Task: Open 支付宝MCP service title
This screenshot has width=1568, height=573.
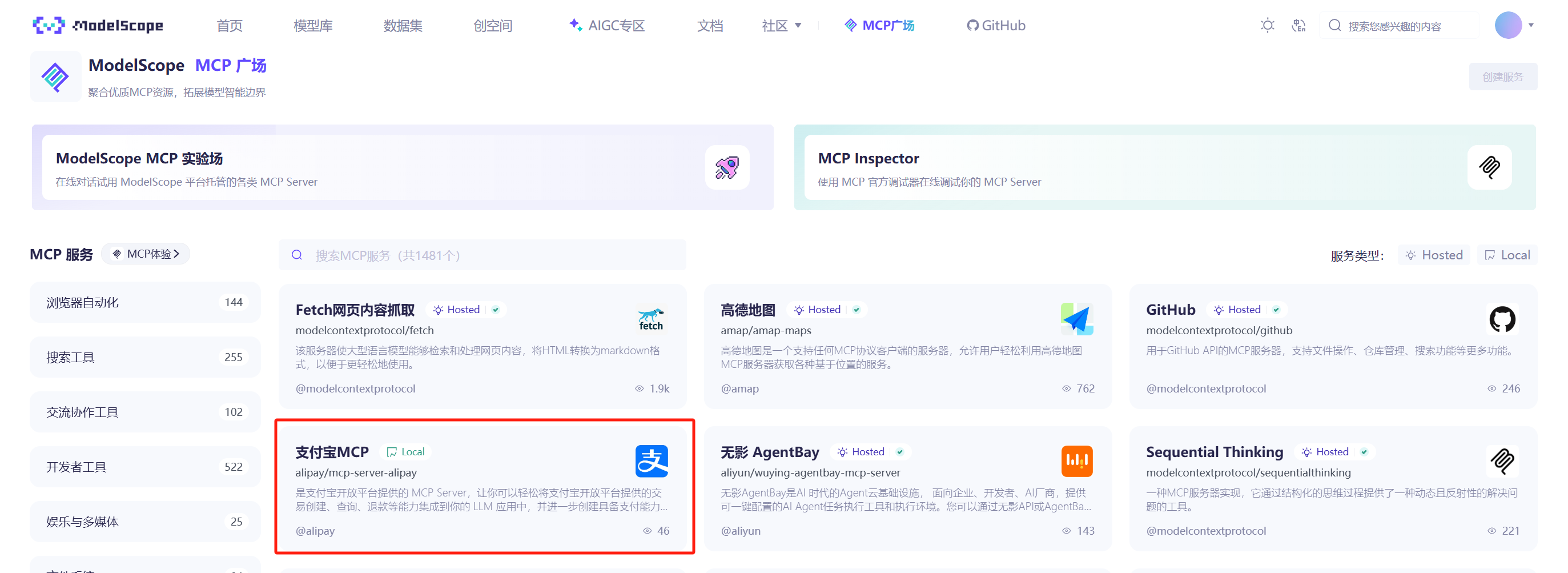Action: 332,452
